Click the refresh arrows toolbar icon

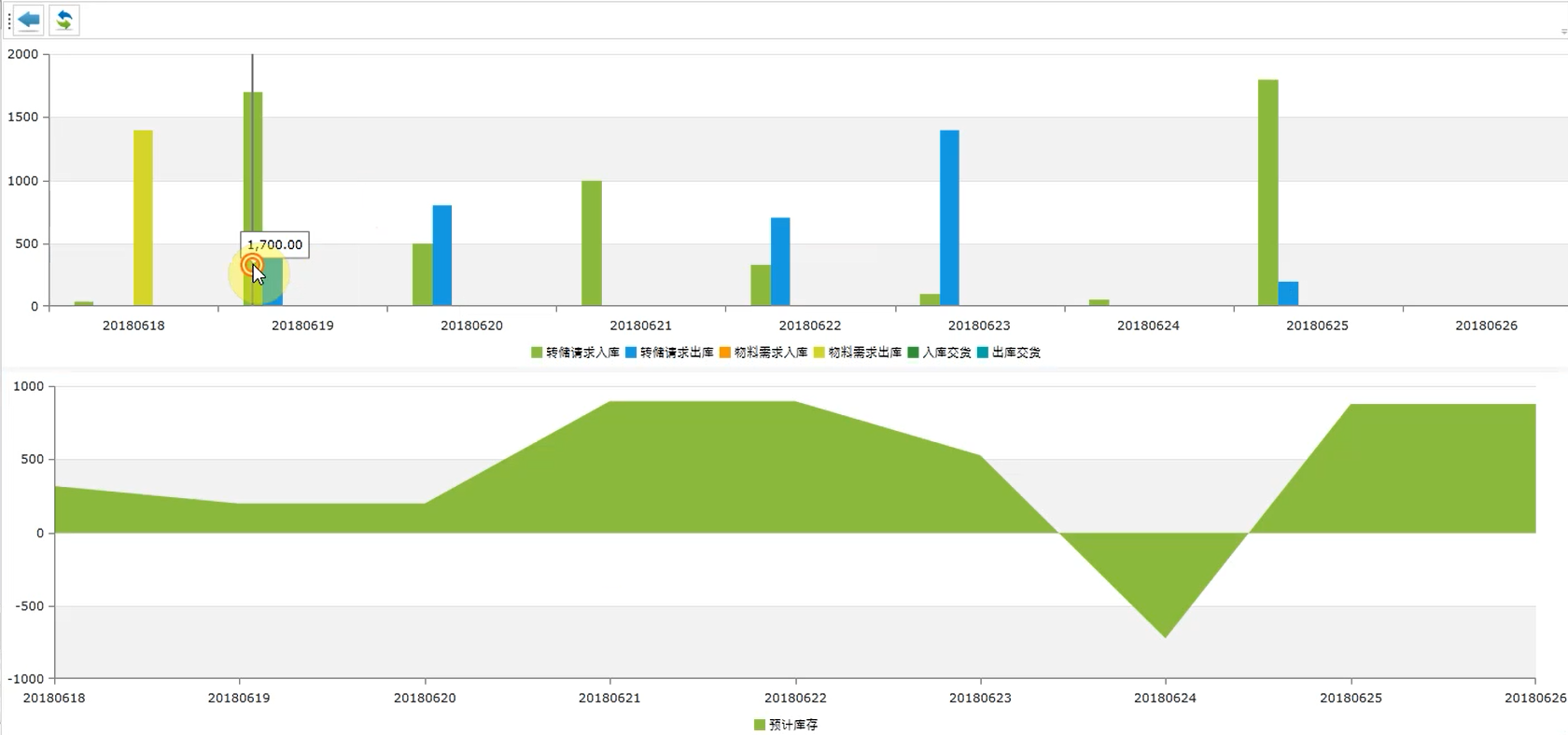click(x=64, y=20)
